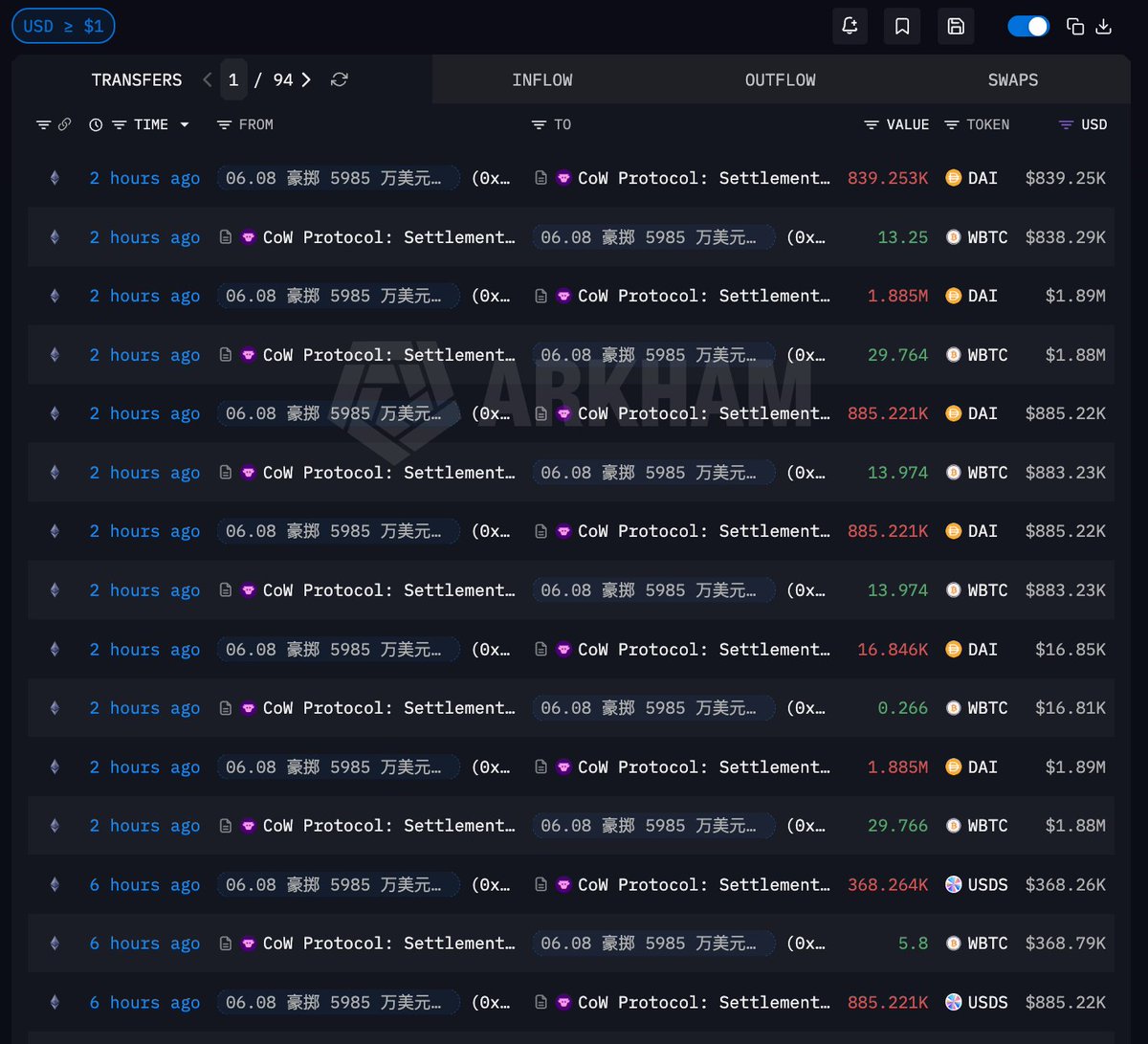Click the alert bell icon button

[850, 26]
